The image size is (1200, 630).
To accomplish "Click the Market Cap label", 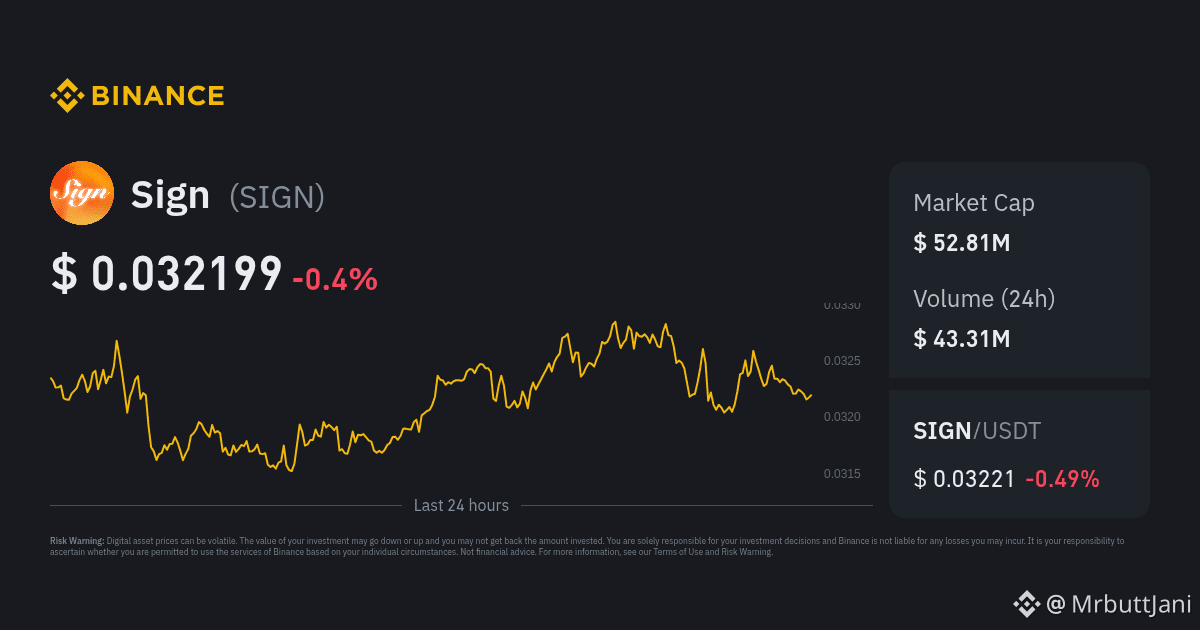I will point(974,203).
